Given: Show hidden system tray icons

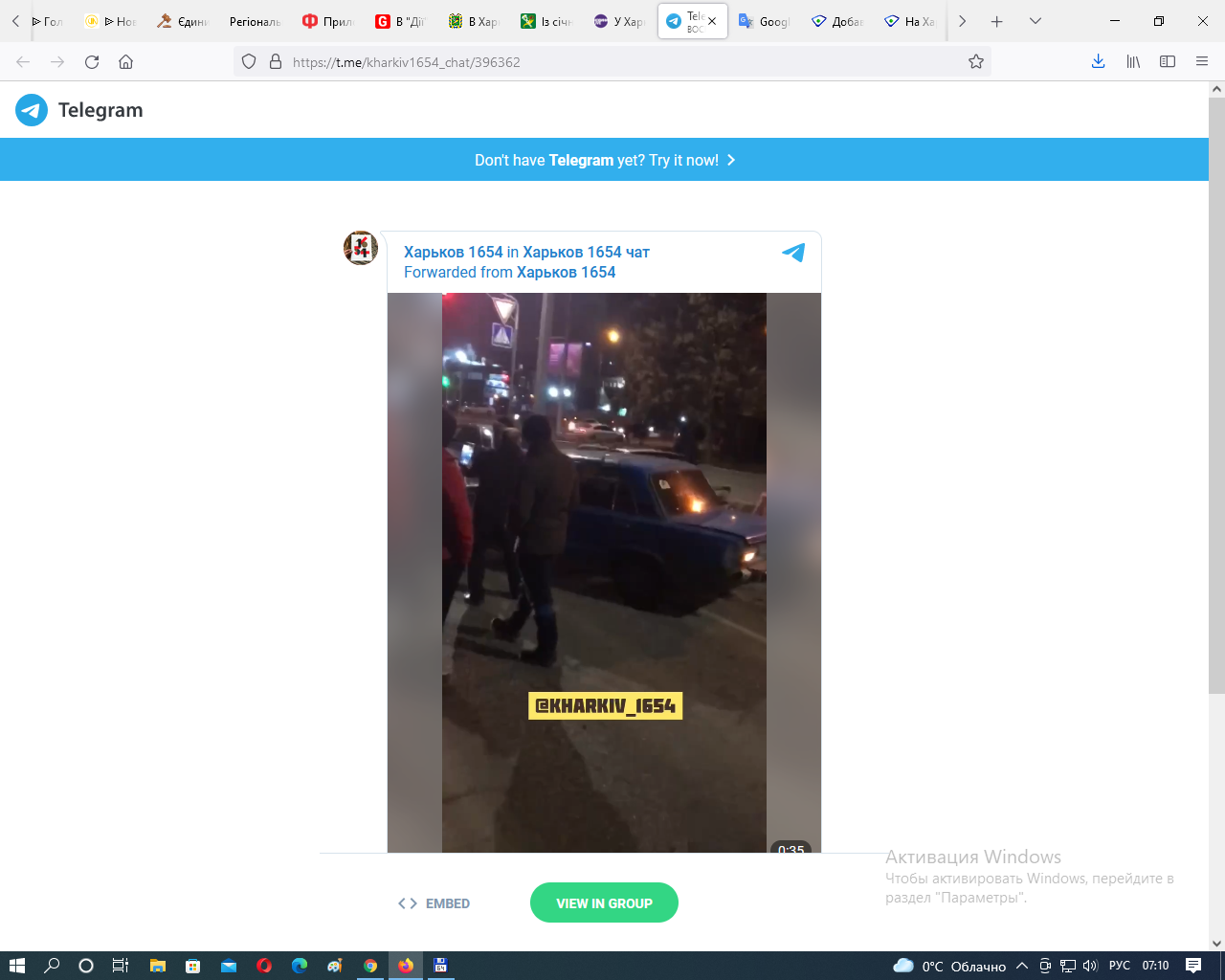Looking at the screenshot, I should click(1022, 966).
